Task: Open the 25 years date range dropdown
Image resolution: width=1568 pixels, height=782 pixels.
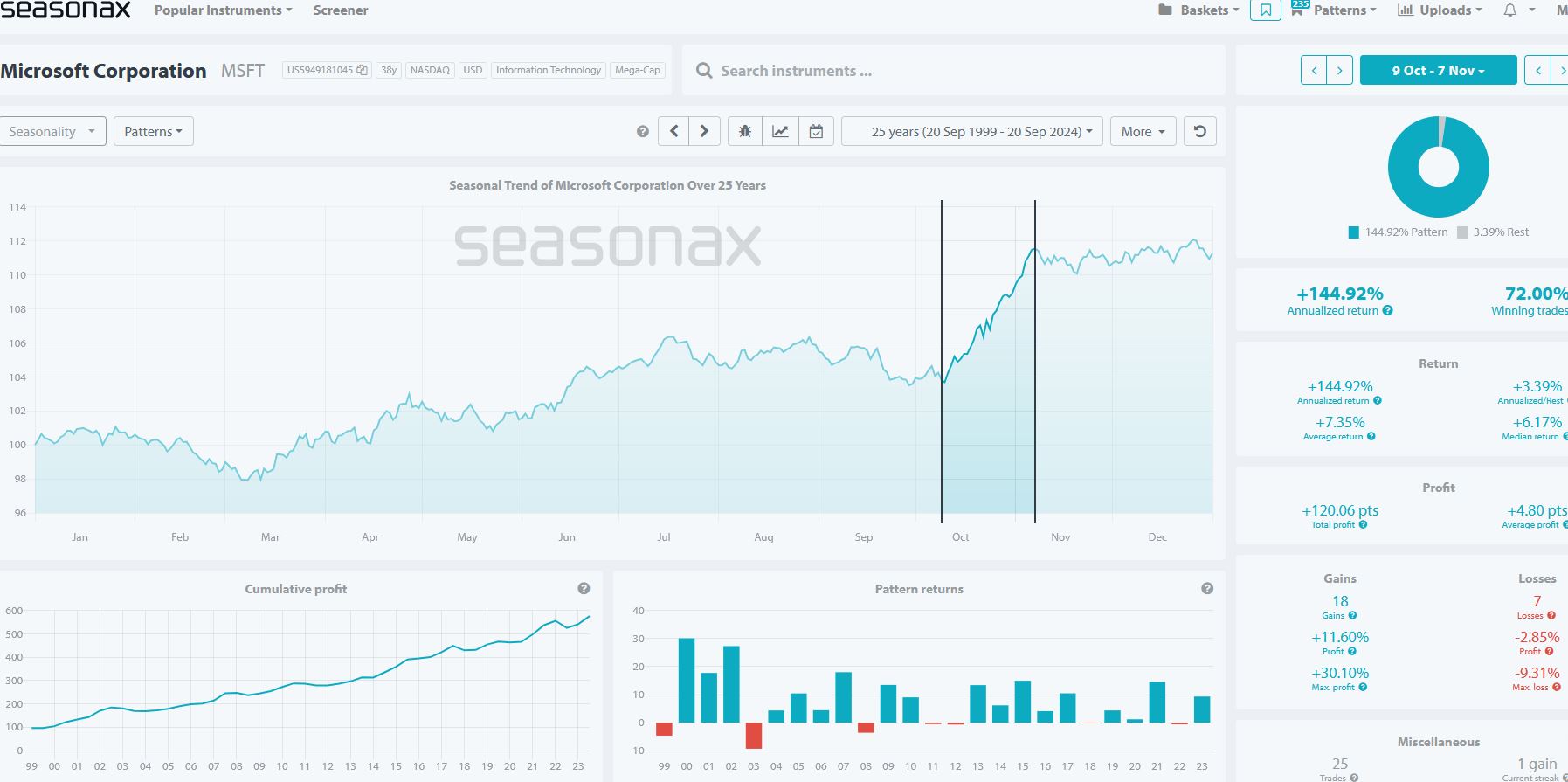Action: (971, 132)
